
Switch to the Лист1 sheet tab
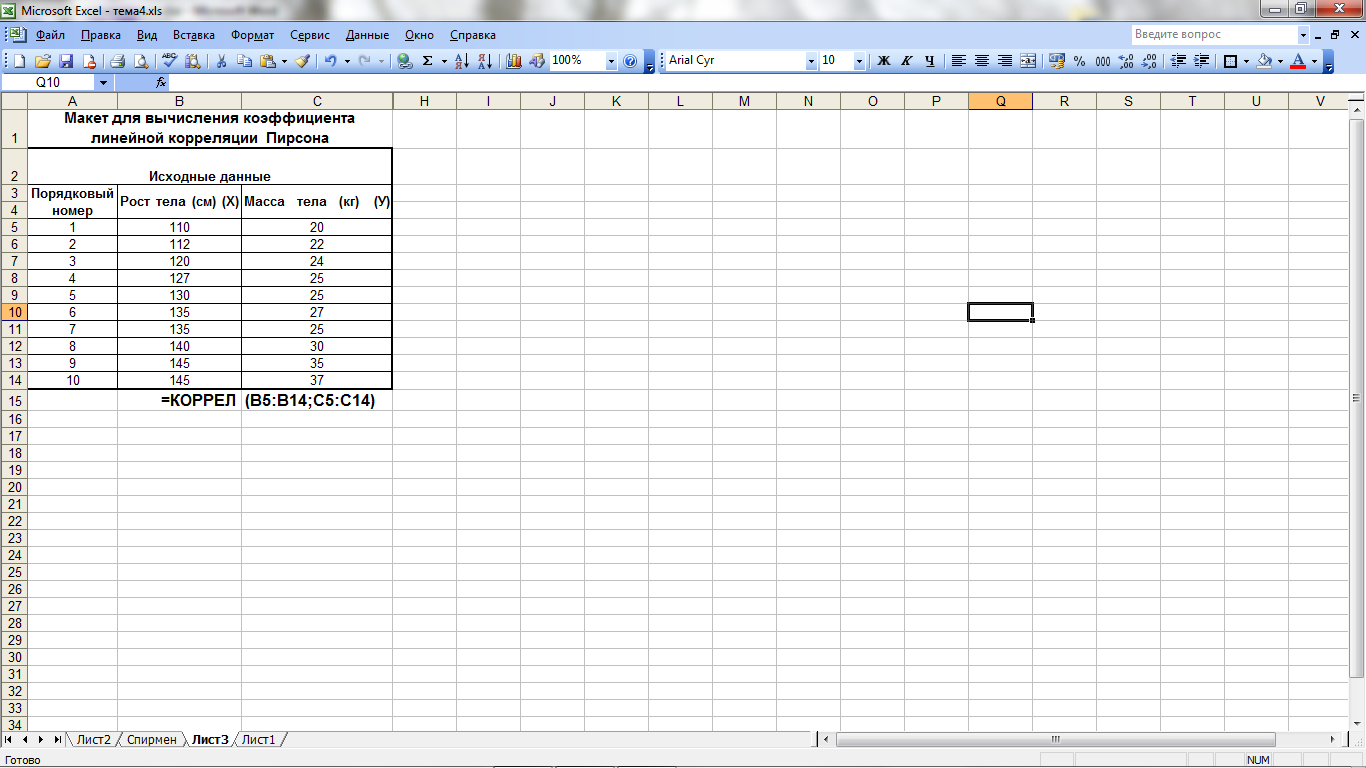tap(258, 740)
